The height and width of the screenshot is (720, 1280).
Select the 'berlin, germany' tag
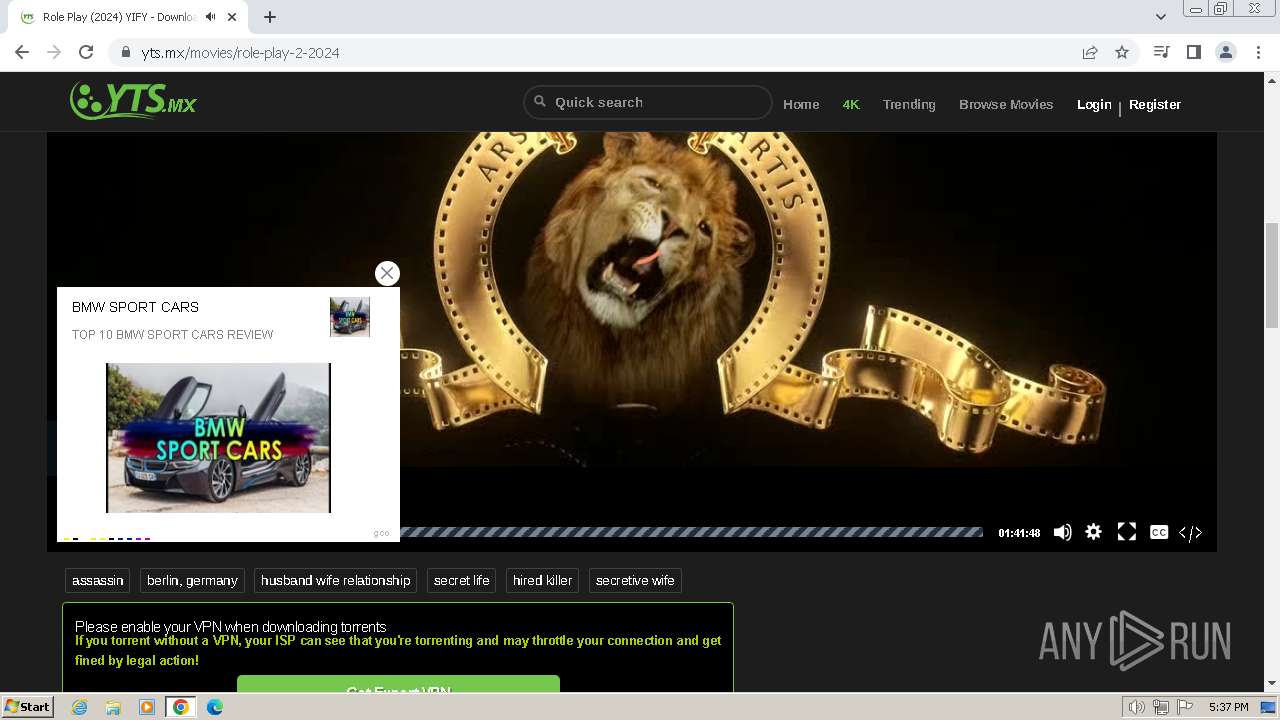[192, 580]
